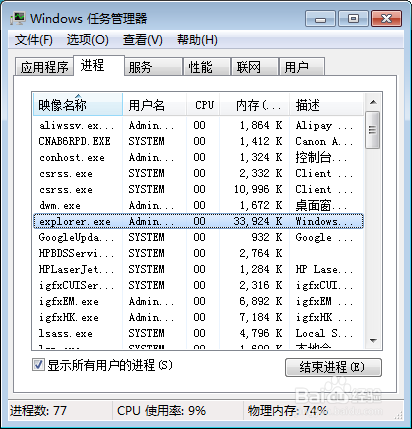The image size is (412, 429).
Task: Click the Task Manager title bar icon
Action: click(17, 18)
